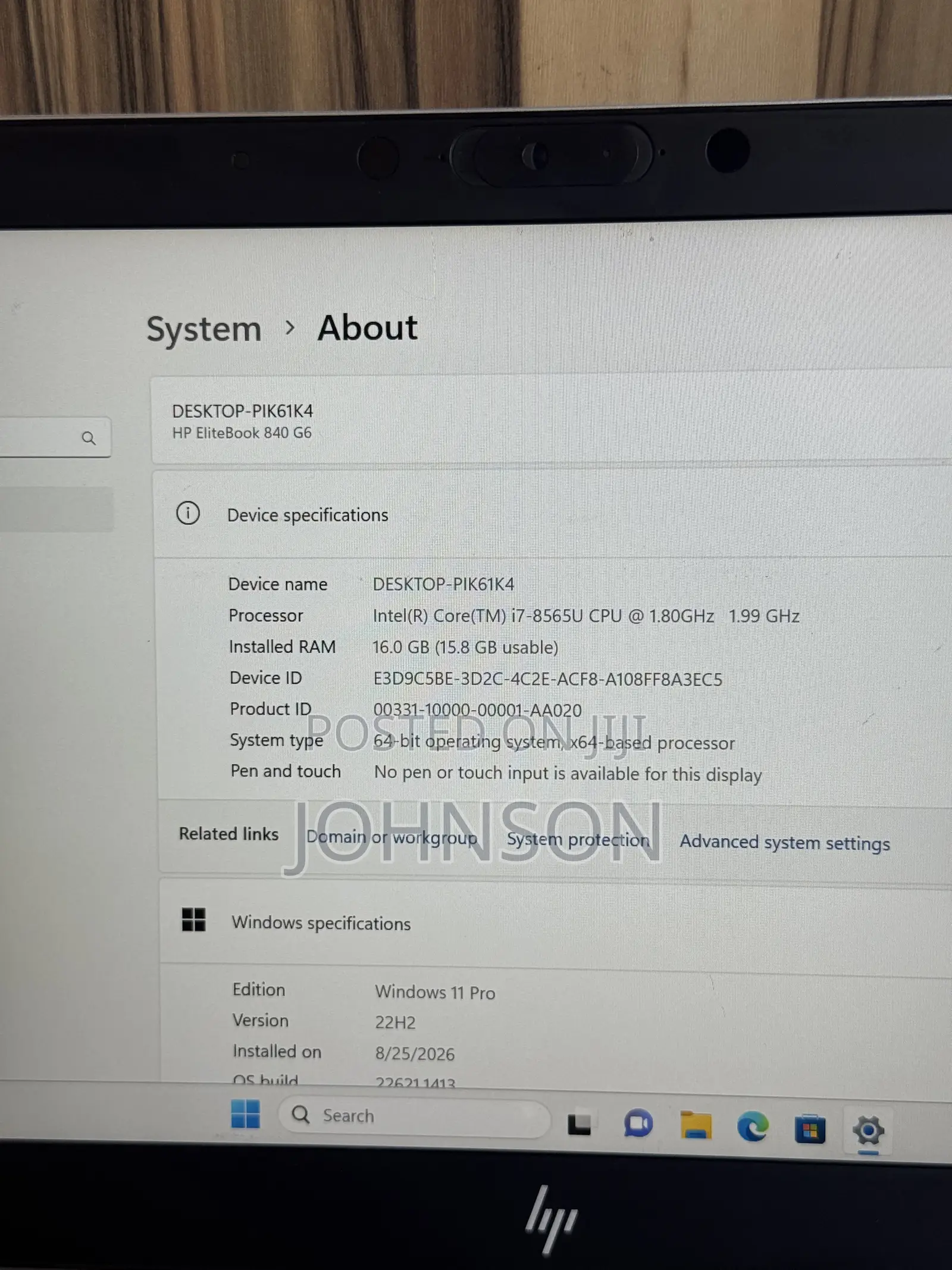Select the 22H2 version value
Screen dimensions: 952x1270
(395, 1022)
